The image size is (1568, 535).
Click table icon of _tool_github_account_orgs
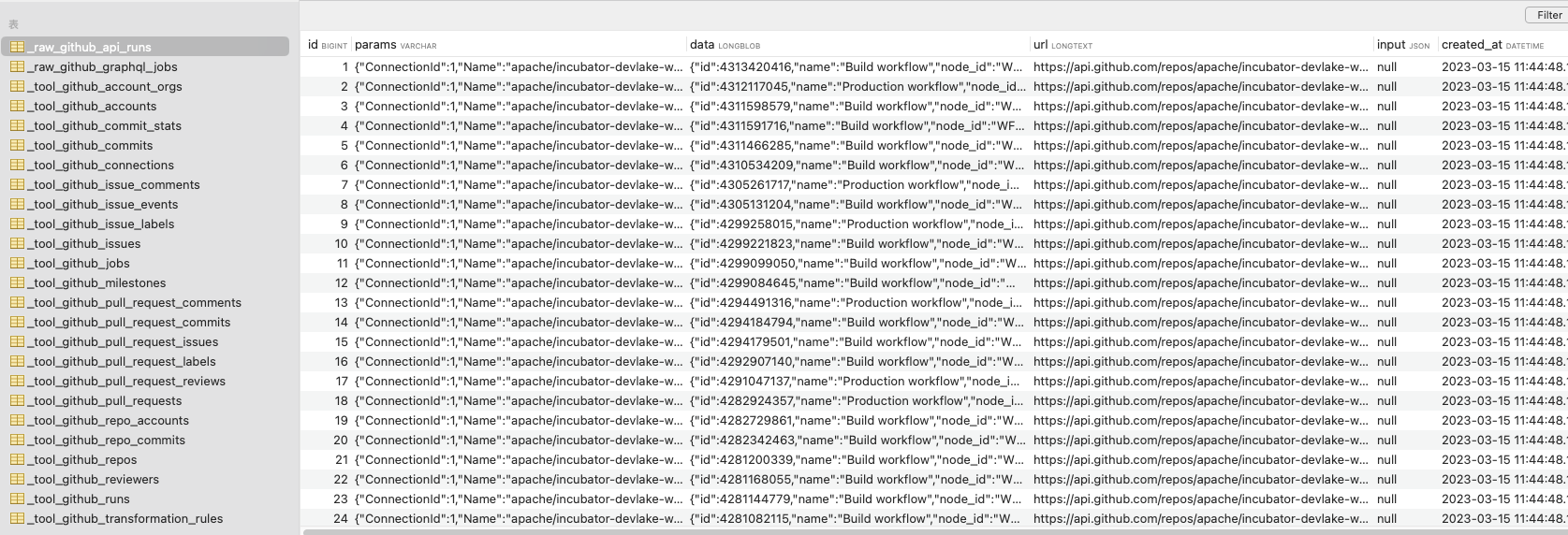tap(17, 86)
